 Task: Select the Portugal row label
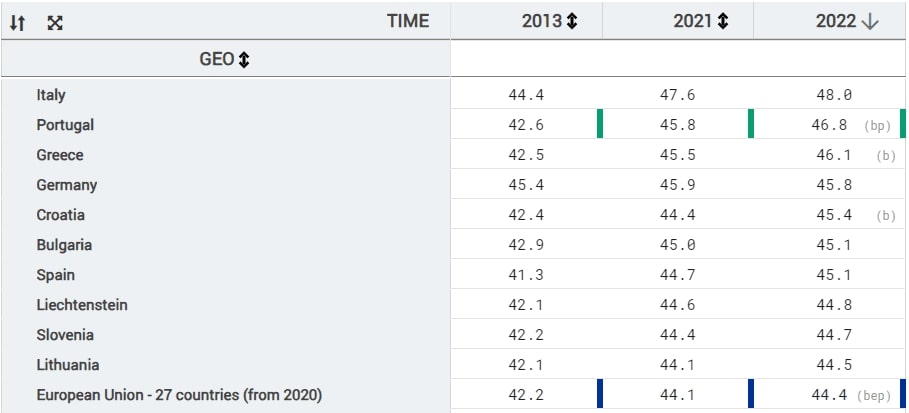(x=65, y=125)
